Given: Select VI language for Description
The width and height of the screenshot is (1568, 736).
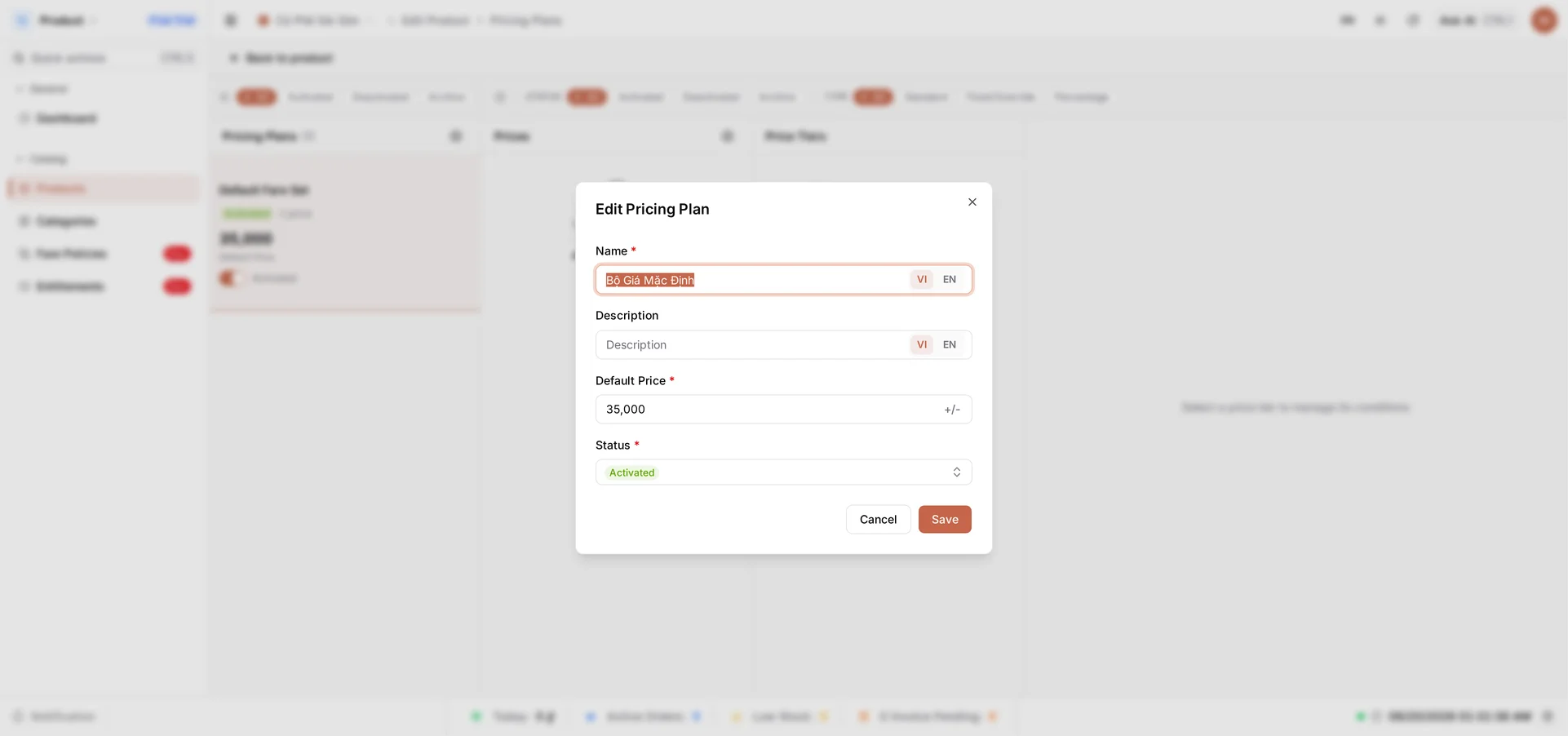Looking at the screenshot, I should (922, 345).
